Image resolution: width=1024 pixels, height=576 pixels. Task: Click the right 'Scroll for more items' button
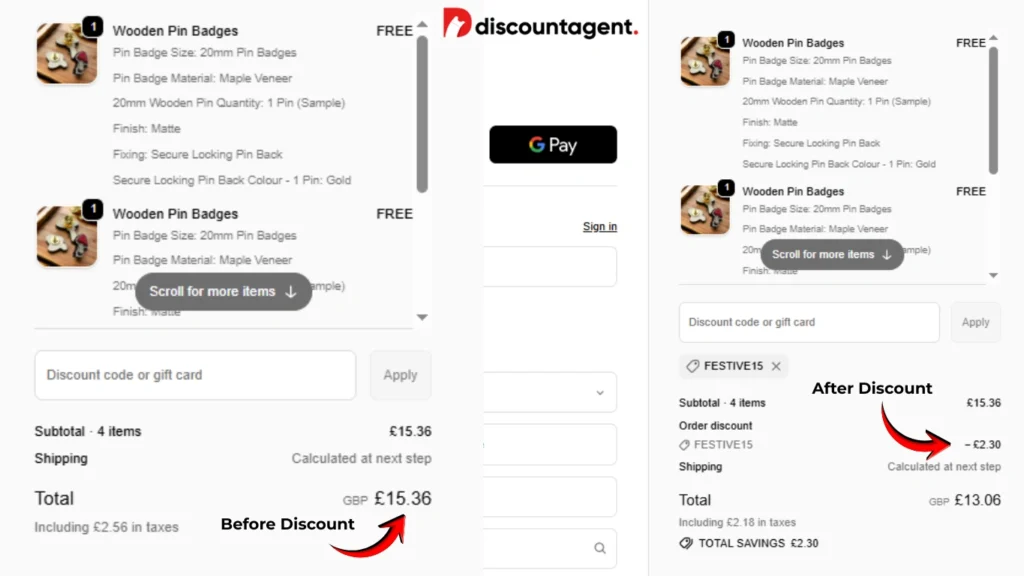click(832, 255)
